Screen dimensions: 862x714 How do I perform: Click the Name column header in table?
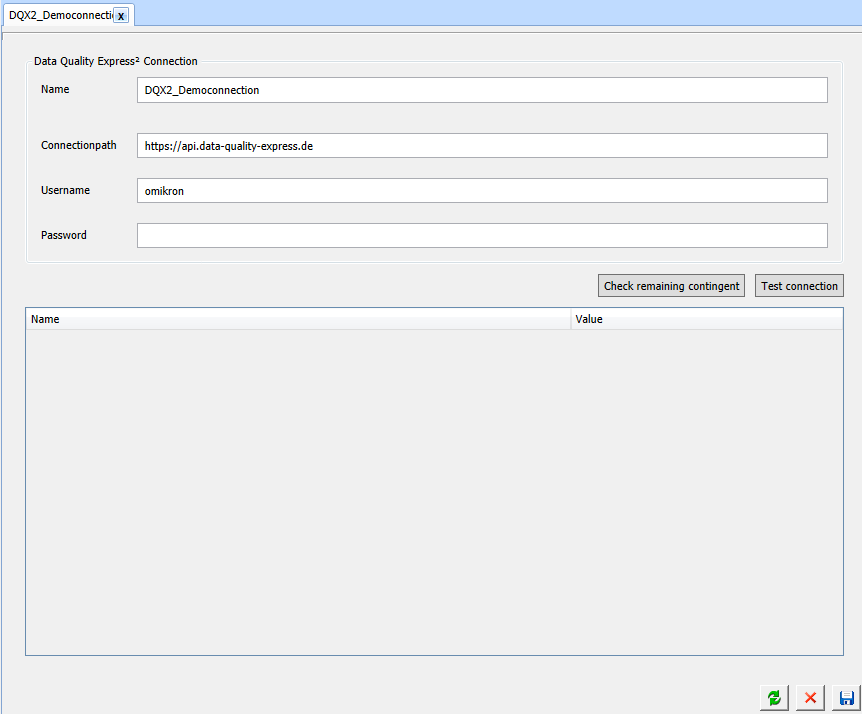298,319
